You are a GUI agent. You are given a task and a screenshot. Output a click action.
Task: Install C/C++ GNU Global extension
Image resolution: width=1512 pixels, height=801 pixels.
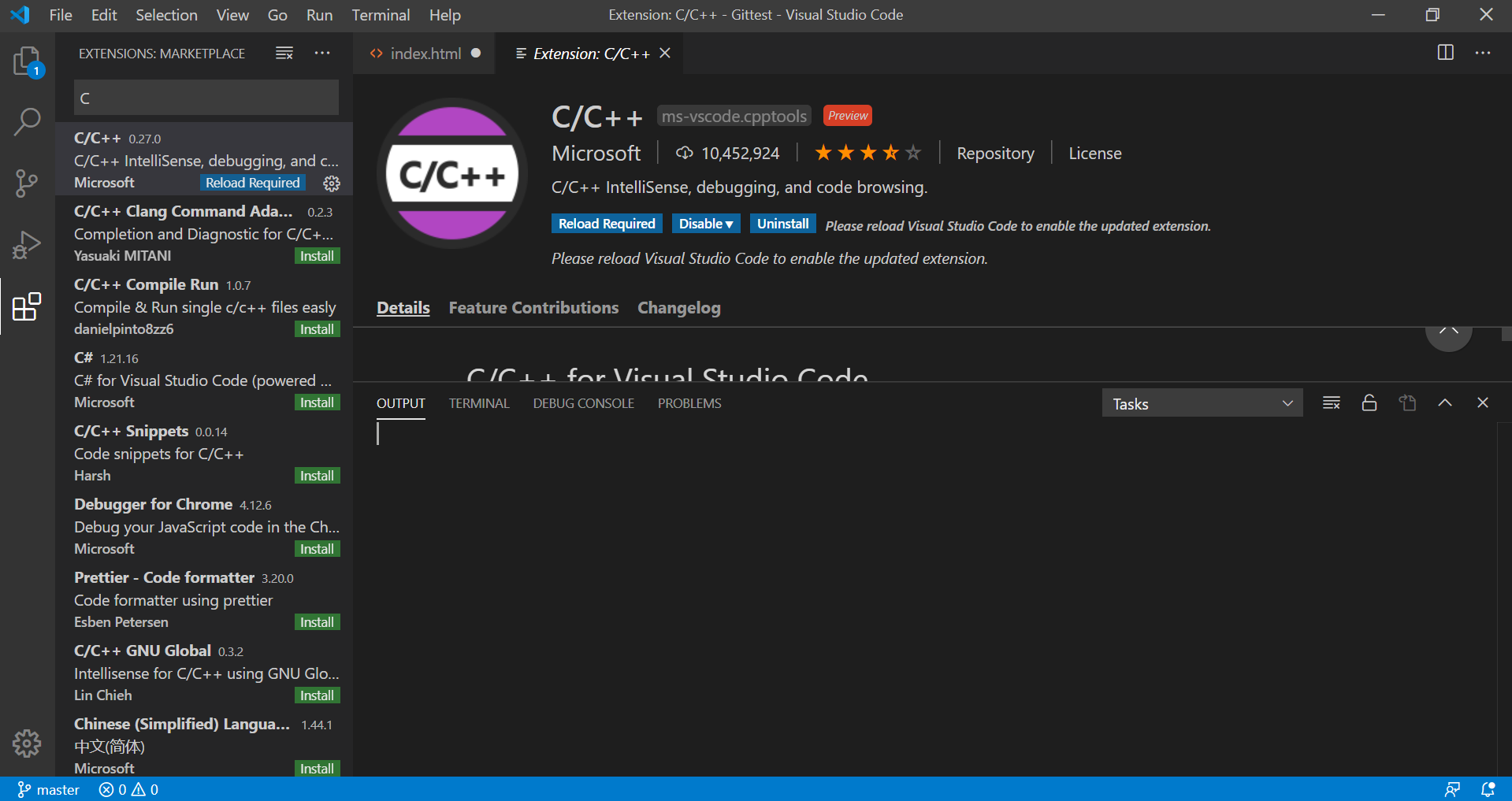coord(317,695)
